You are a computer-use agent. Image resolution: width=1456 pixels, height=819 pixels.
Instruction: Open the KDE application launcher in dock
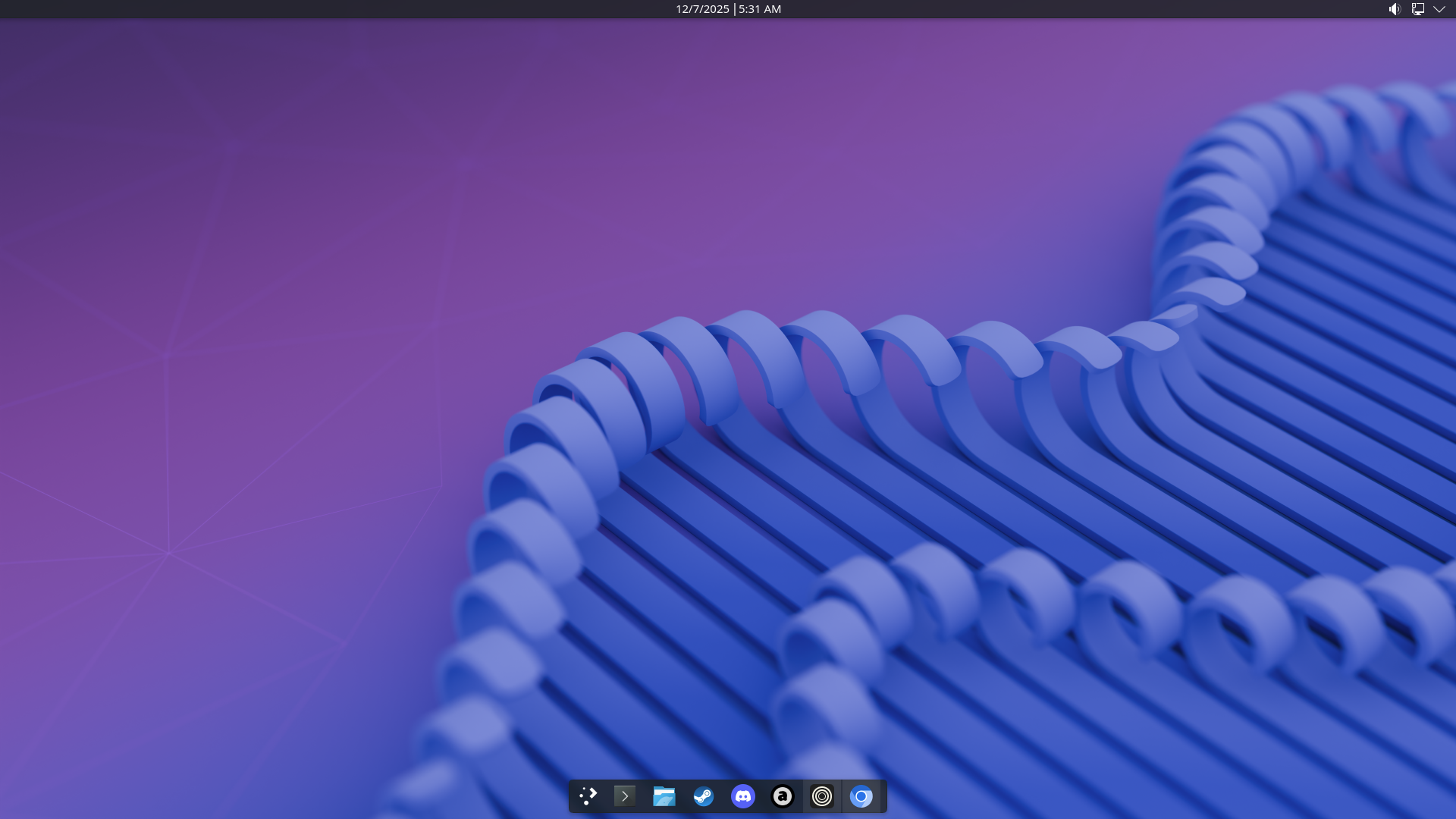click(588, 796)
